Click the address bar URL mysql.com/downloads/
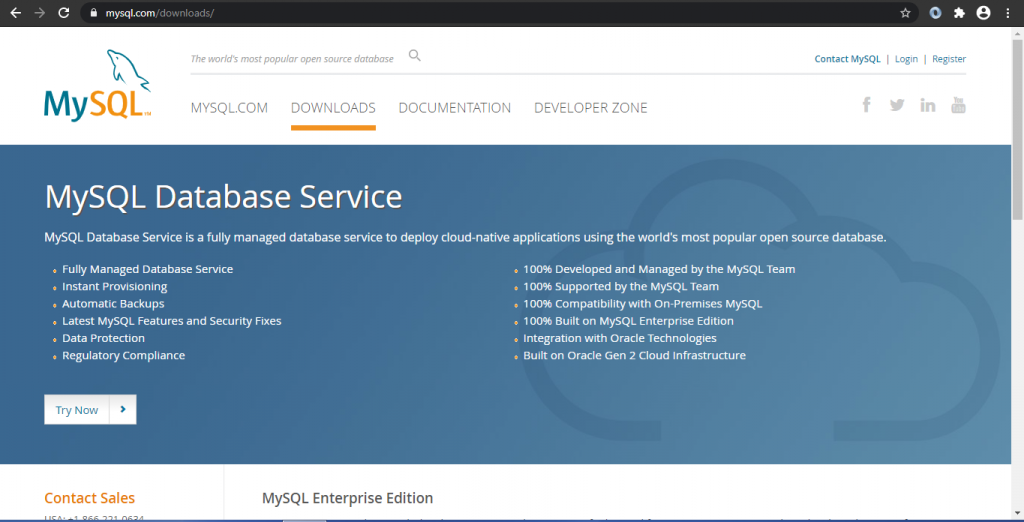Viewport: 1024px width, 522px height. pos(159,13)
